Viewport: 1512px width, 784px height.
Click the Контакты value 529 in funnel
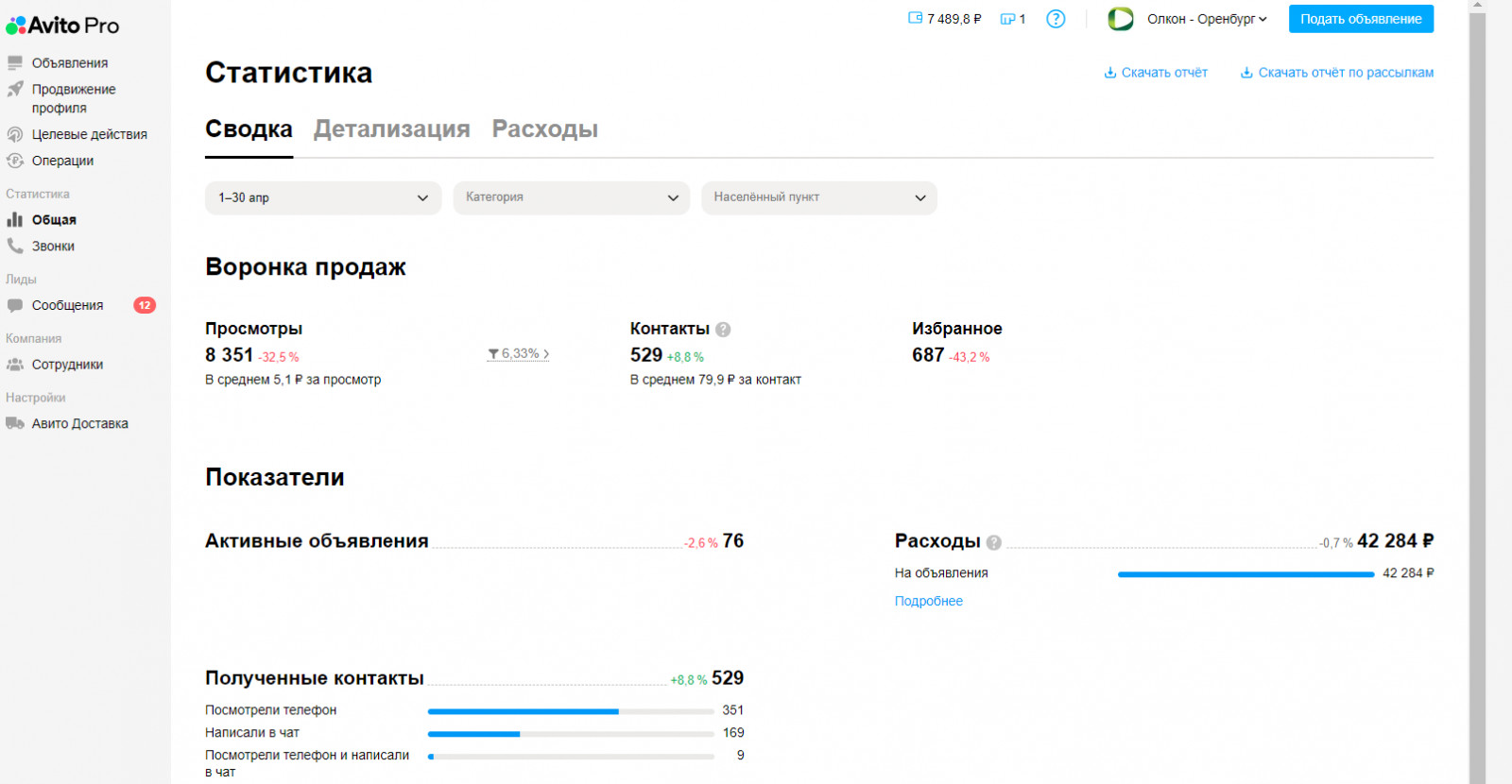coord(646,355)
